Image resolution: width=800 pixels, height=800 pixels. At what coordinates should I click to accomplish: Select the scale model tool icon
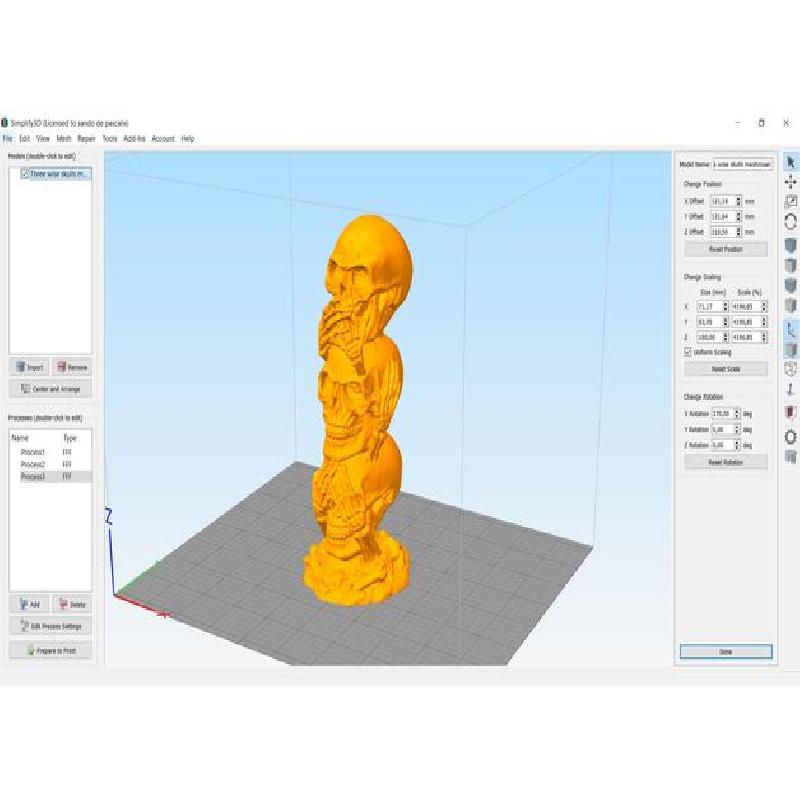point(790,202)
